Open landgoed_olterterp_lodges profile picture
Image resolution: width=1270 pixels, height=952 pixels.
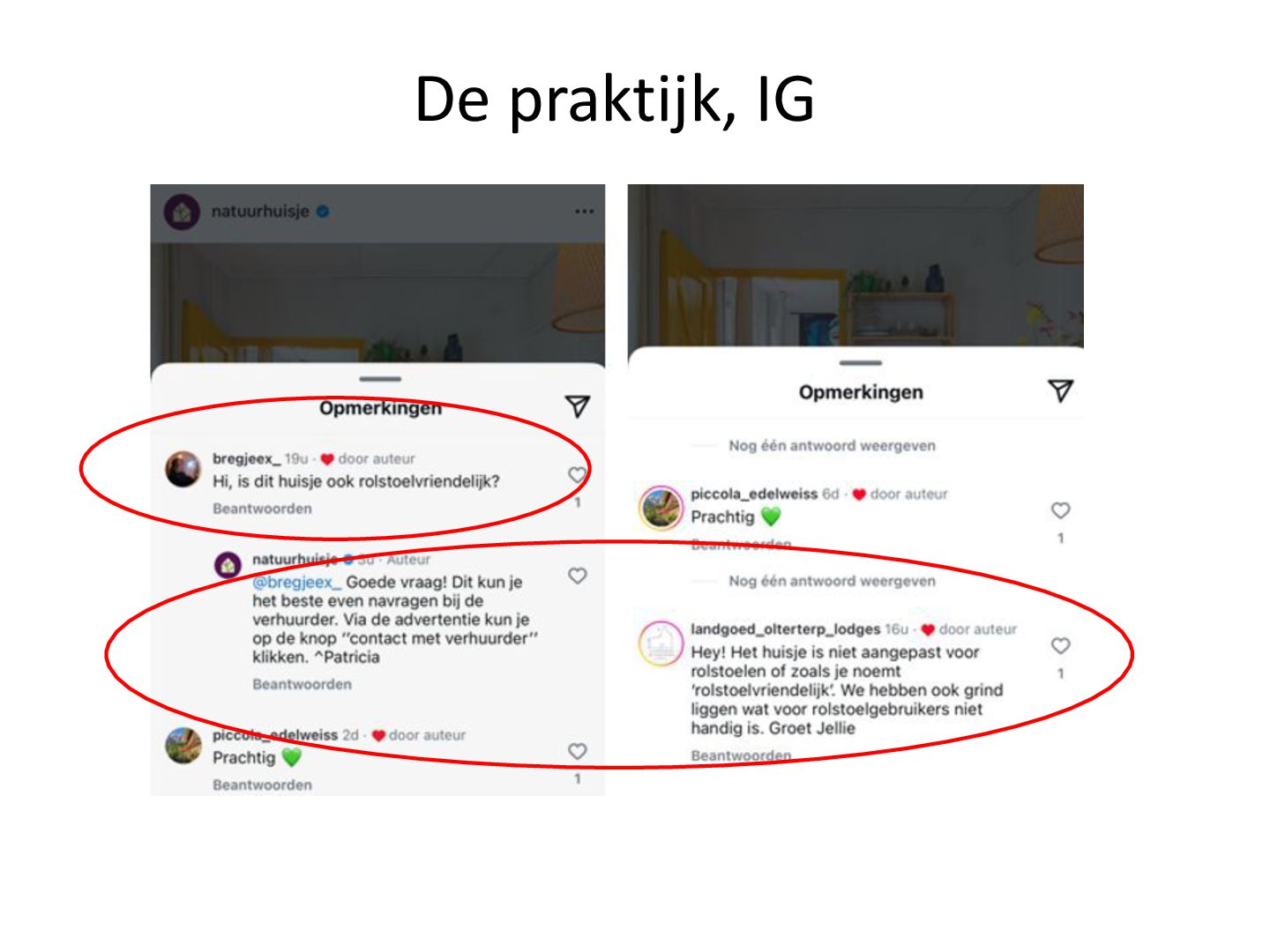pyautogui.click(x=661, y=644)
